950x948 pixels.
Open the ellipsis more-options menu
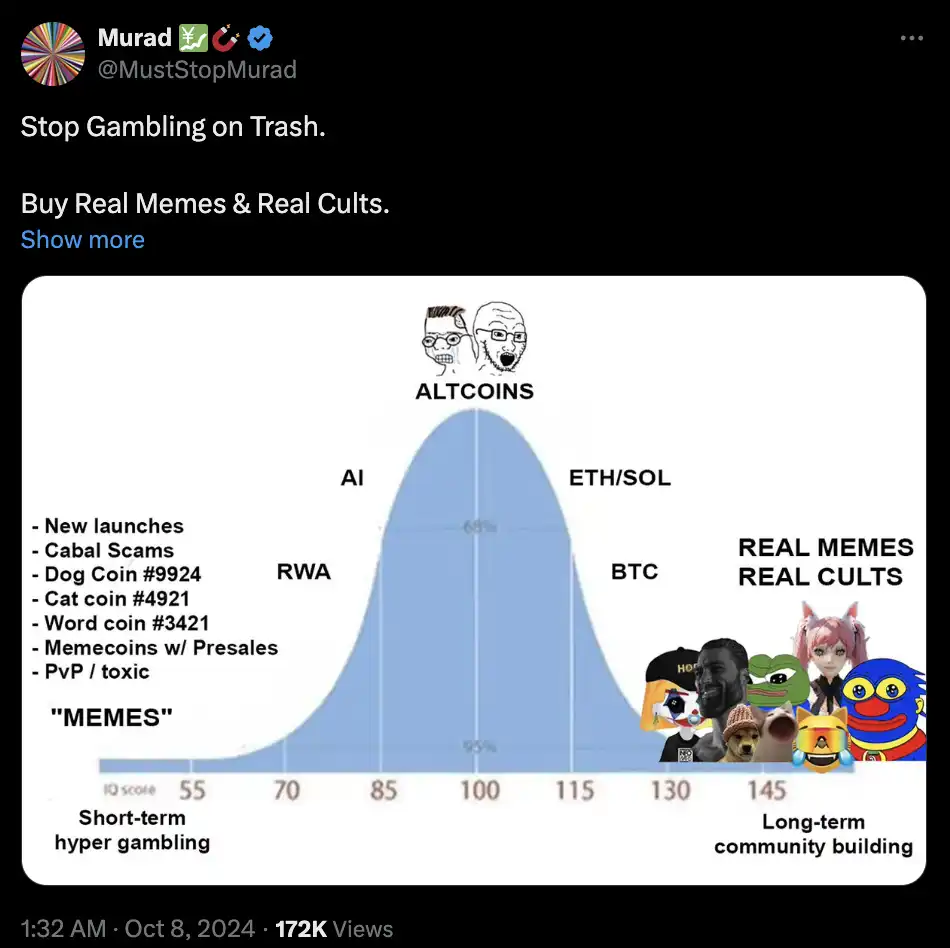click(912, 38)
